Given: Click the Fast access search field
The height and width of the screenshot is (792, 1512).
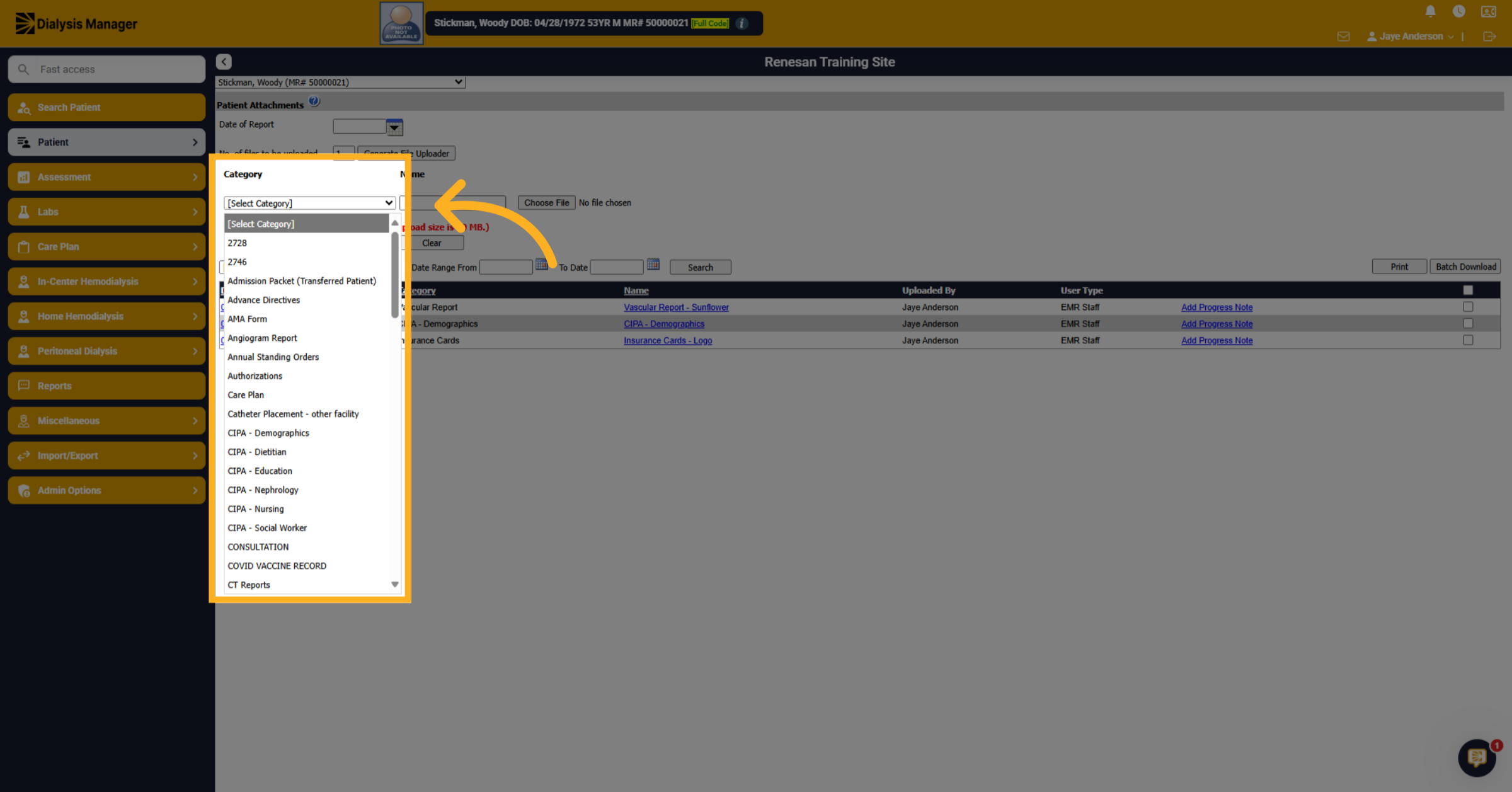Looking at the screenshot, I should (x=106, y=69).
